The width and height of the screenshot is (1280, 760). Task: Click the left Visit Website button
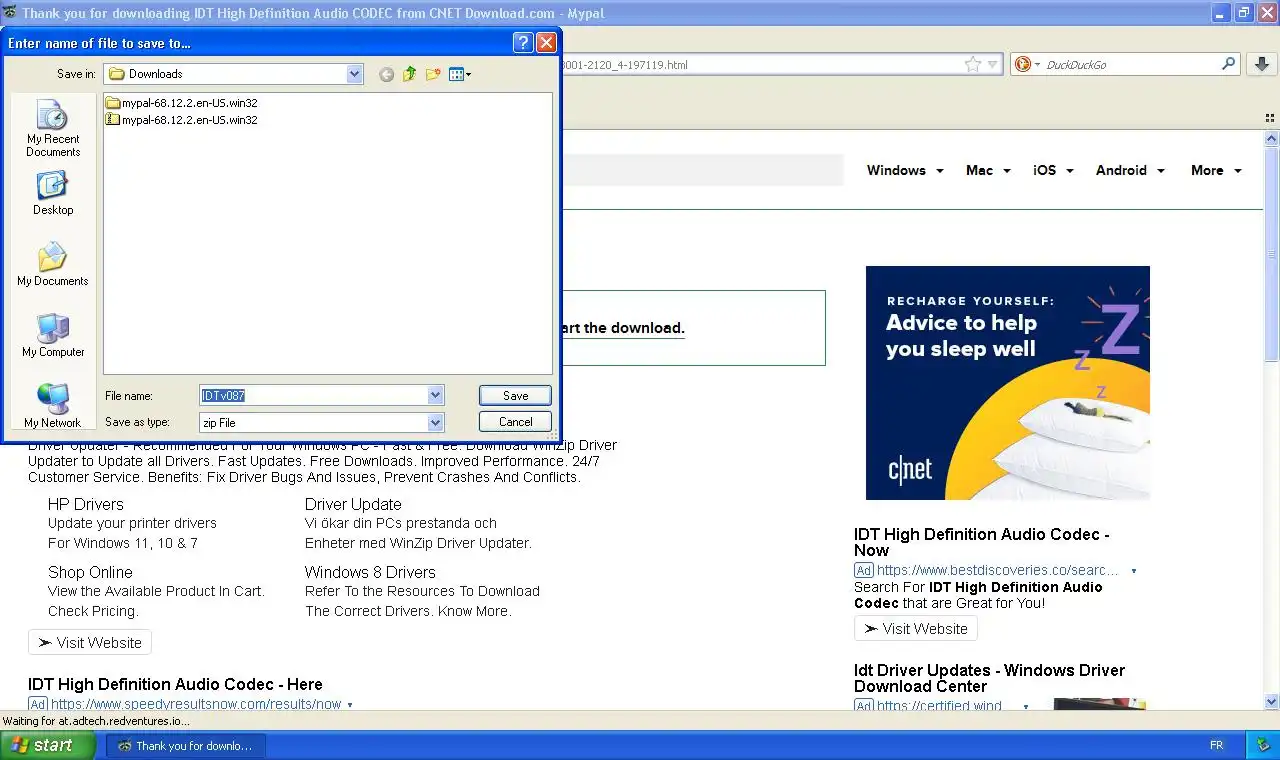(x=90, y=643)
